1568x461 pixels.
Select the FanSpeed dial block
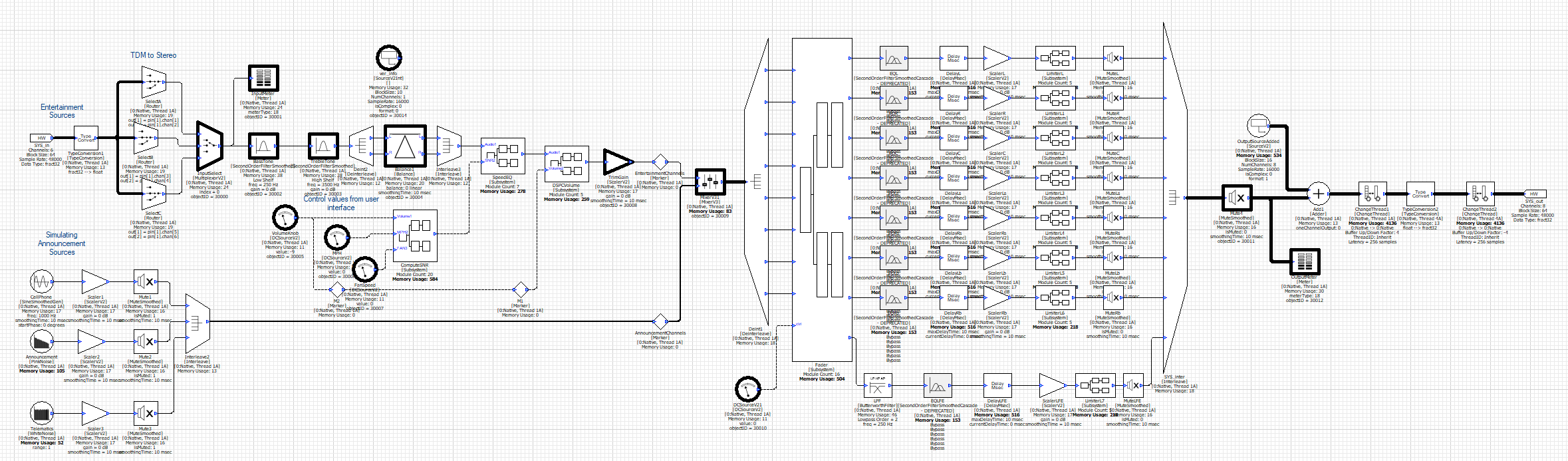(364, 269)
